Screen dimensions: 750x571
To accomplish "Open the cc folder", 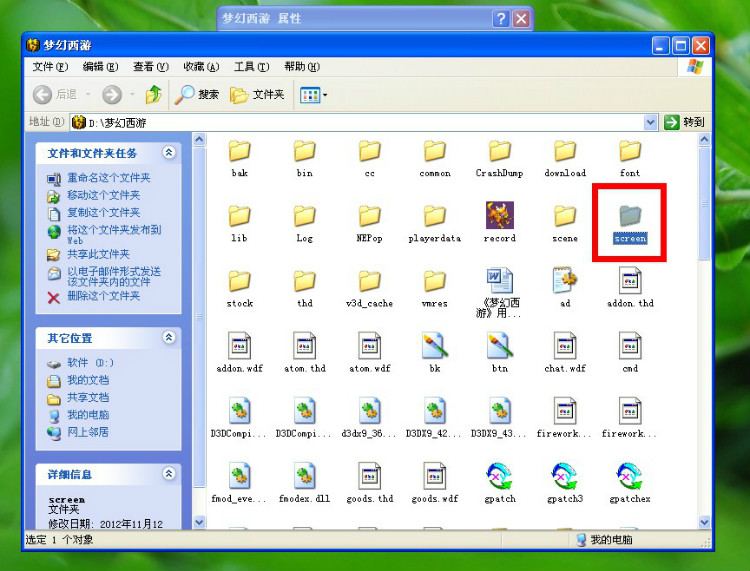I will 369,158.
